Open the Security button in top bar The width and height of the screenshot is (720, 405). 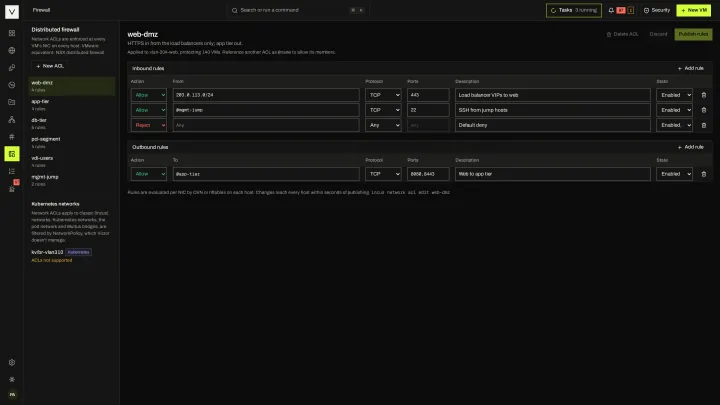click(x=657, y=10)
